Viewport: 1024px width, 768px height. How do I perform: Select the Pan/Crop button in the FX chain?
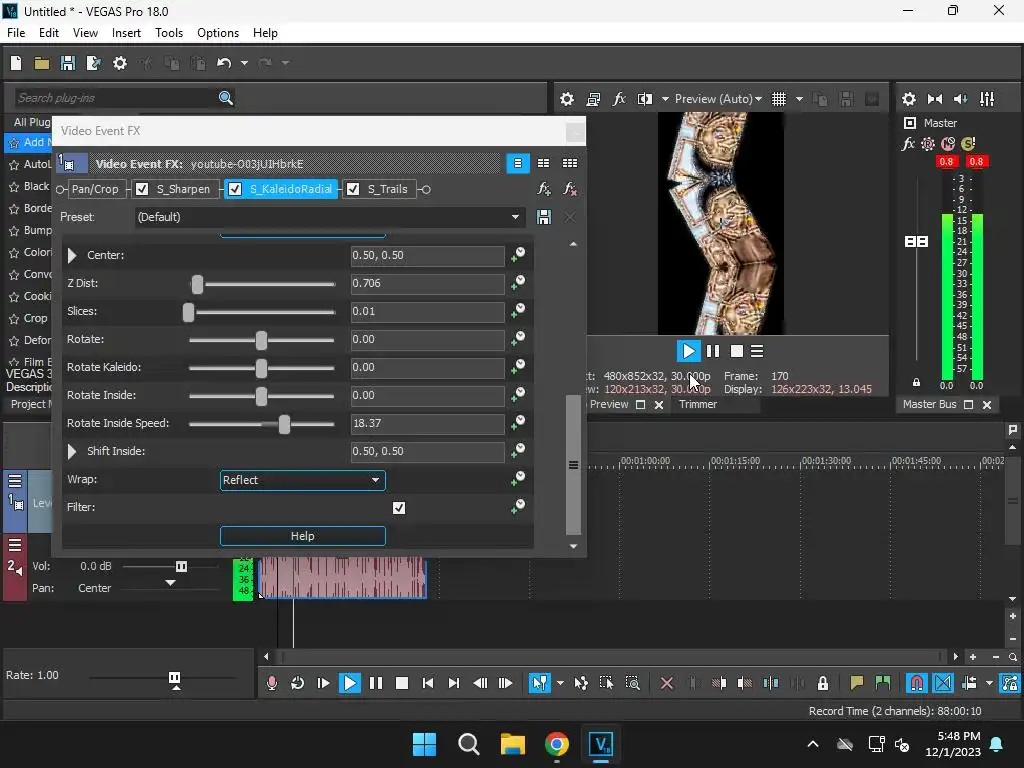(95, 189)
